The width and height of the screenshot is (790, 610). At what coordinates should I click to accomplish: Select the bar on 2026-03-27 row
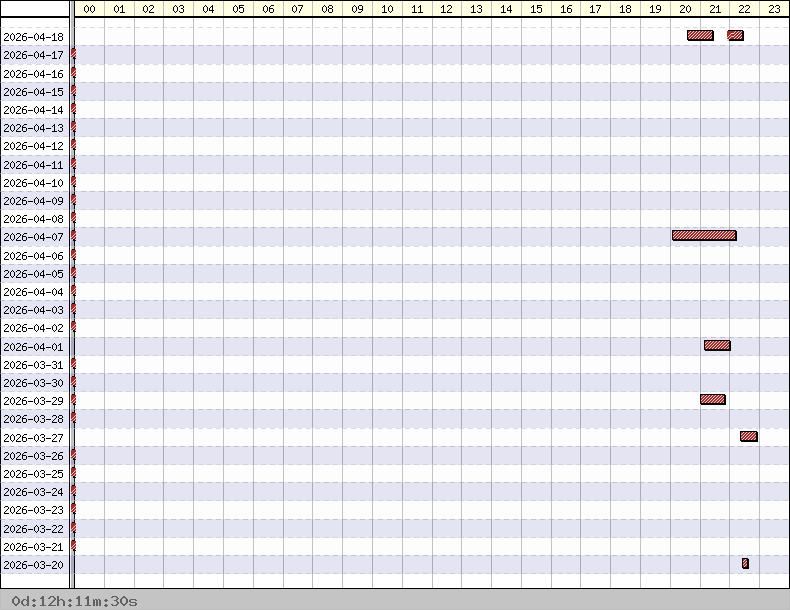(749, 436)
